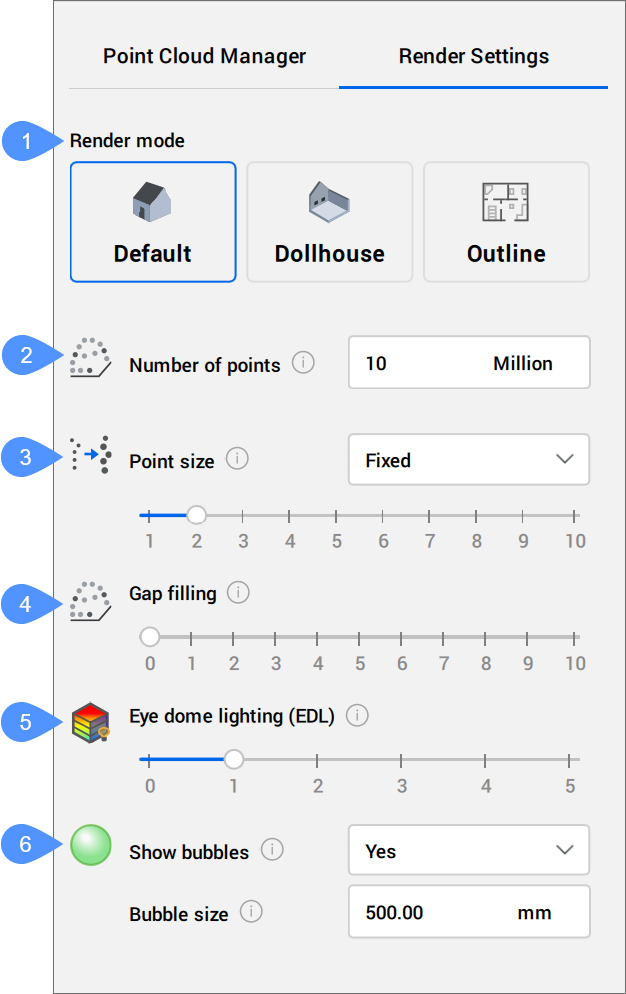Set the Point size slider to 5
The height and width of the screenshot is (994, 626).
pyautogui.click(x=336, y=516)
